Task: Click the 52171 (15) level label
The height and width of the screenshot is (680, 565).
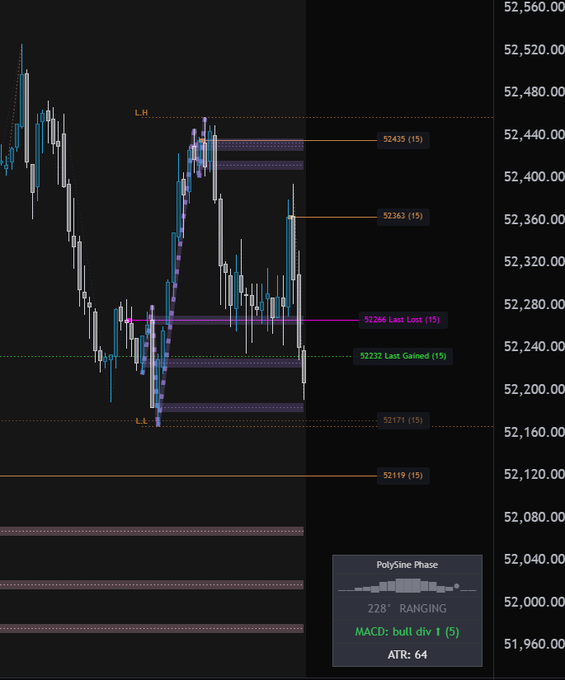Action: click(403, 420)
